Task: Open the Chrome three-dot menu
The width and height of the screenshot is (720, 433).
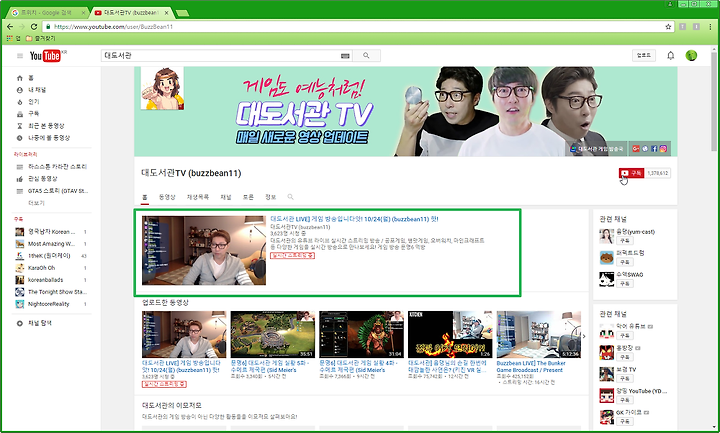Action: click(710, 27)
